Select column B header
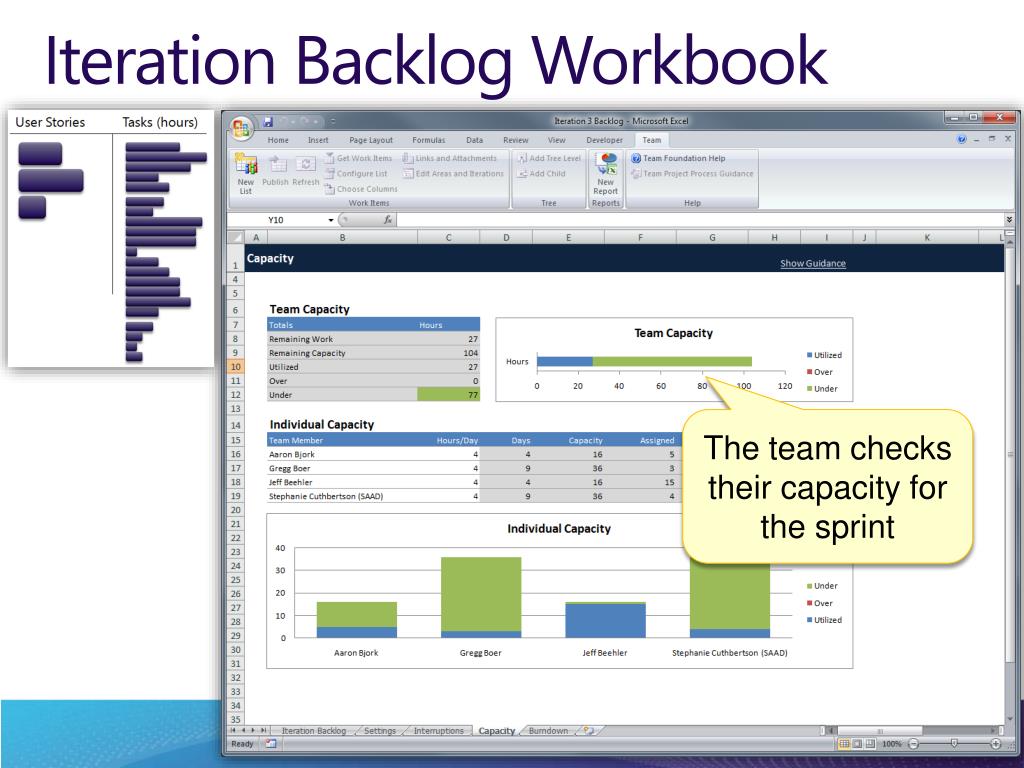 pyautogui.click(x=342, y=238)
